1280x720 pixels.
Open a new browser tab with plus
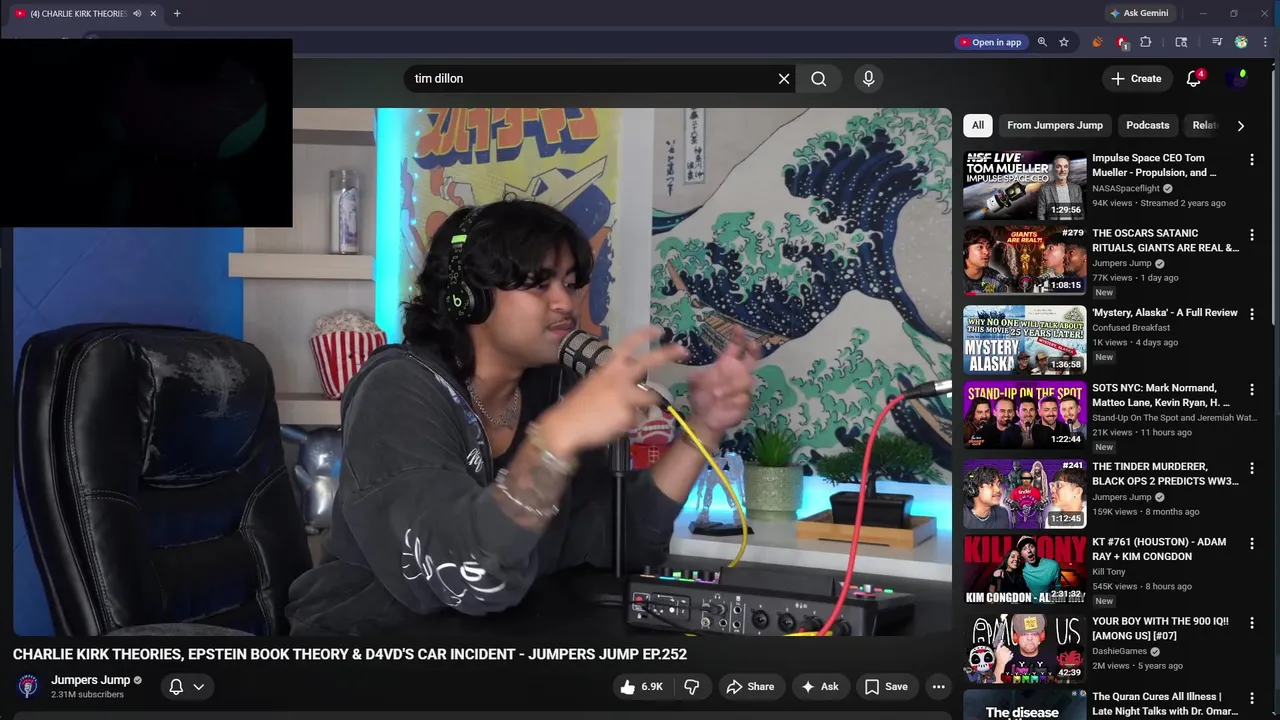177,14
